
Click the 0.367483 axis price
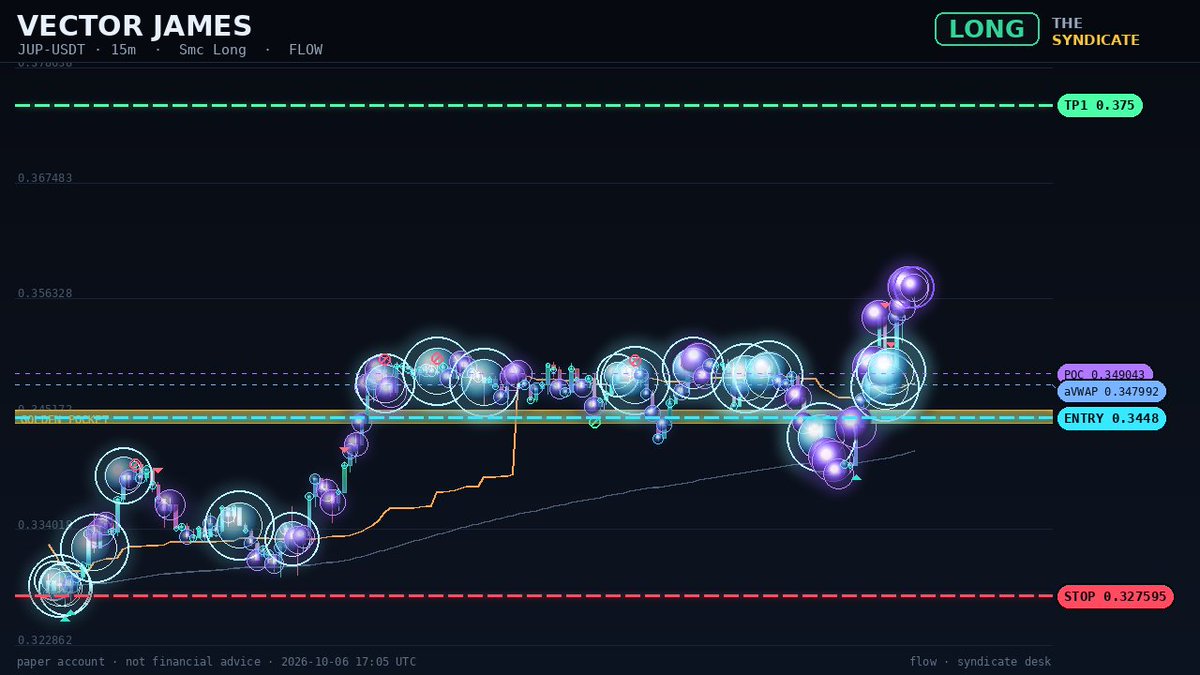click(x=45, y=178)
